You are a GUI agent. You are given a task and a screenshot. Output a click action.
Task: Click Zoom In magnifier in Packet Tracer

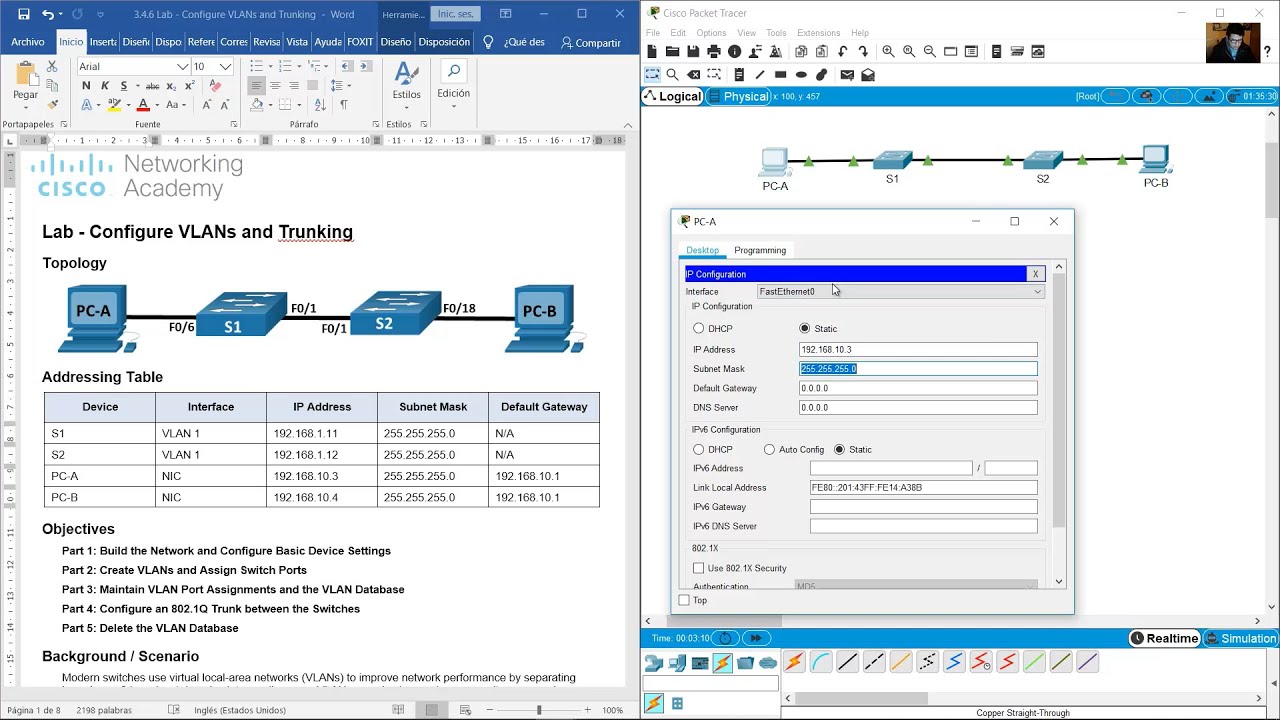[x=888, y=51]
